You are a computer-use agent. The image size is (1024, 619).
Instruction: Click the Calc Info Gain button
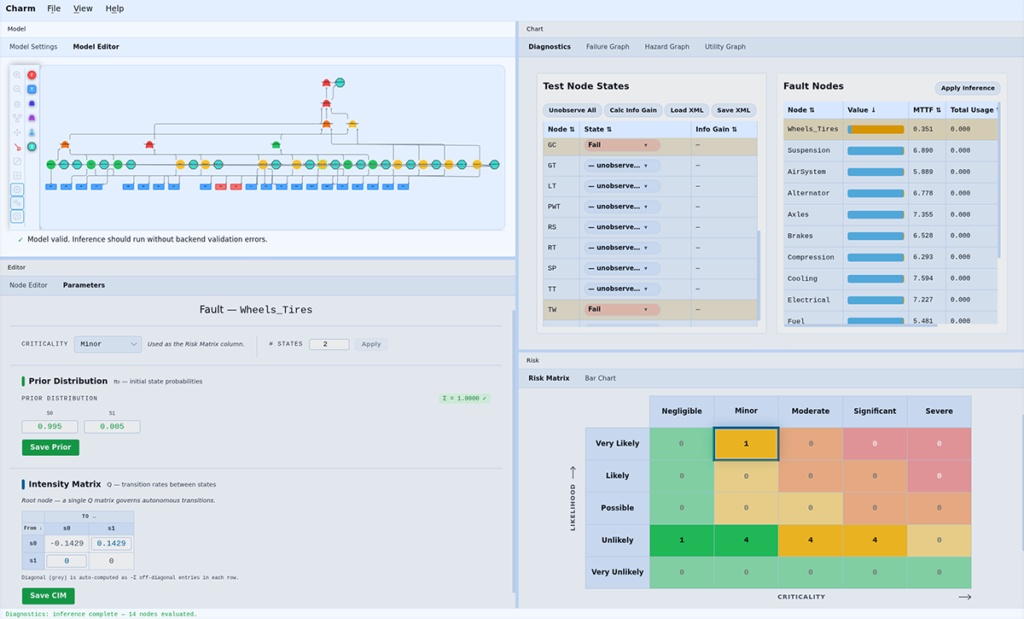coord(633,110)
